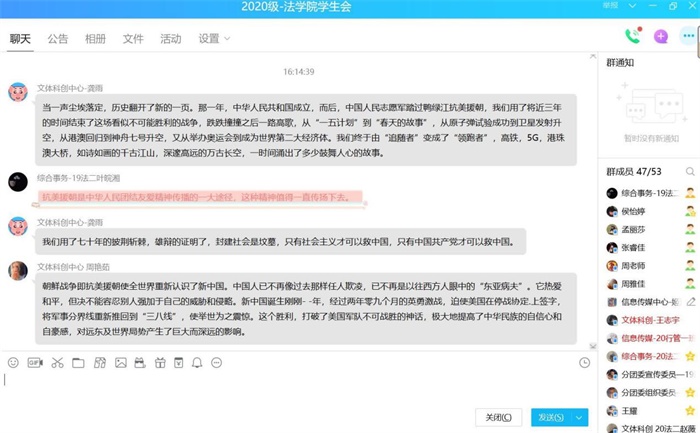Select member 王耀 in the member list
700x433 pixels.
pyautogui.click(x=651, y=411)
